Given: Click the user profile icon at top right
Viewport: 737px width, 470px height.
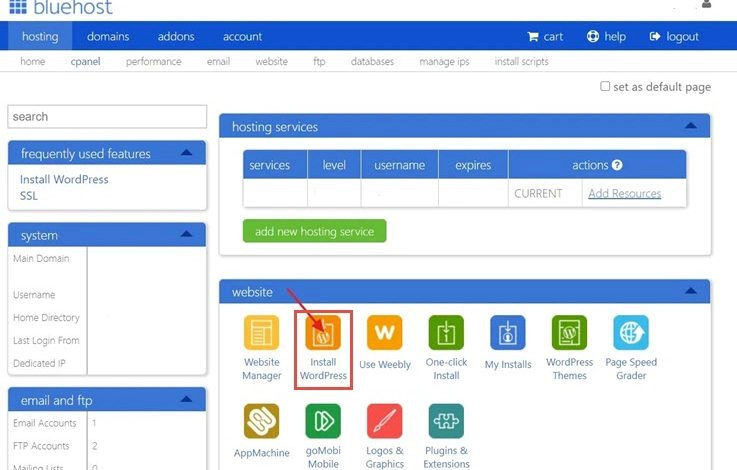Looking at the screenshot, I should [706, 4].
